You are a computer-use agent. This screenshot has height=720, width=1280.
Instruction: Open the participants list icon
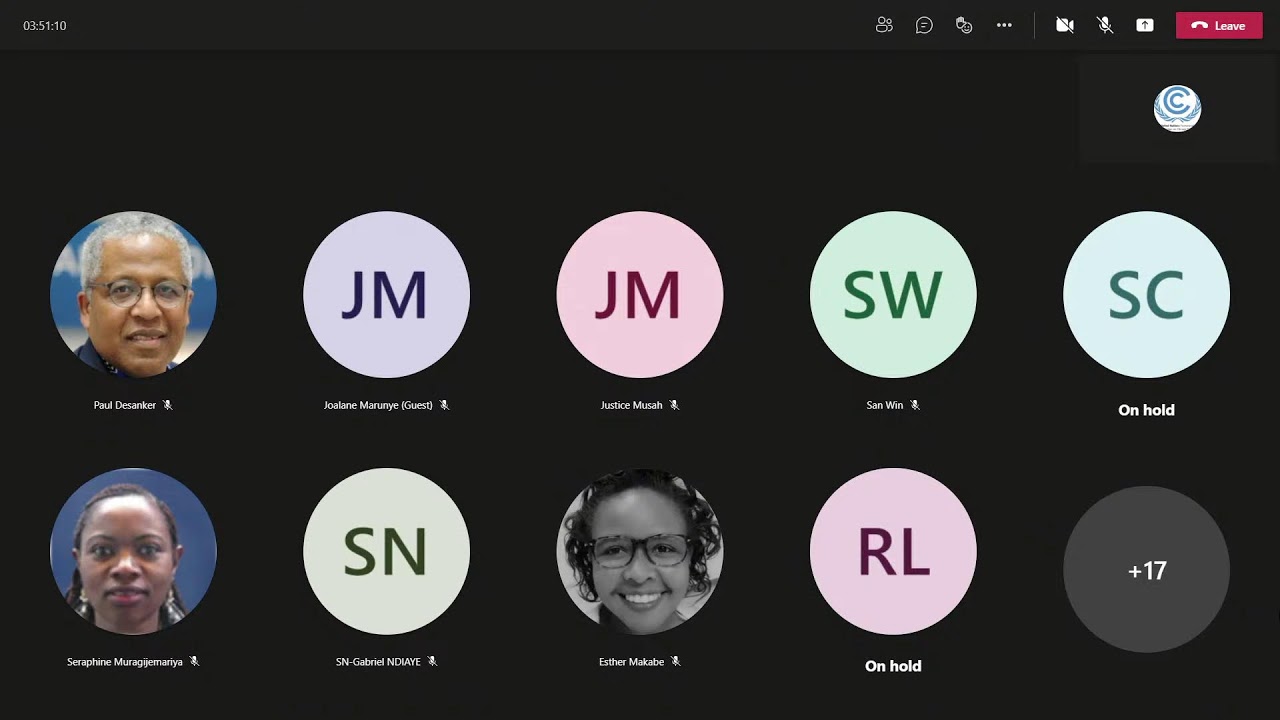[884, 25]
